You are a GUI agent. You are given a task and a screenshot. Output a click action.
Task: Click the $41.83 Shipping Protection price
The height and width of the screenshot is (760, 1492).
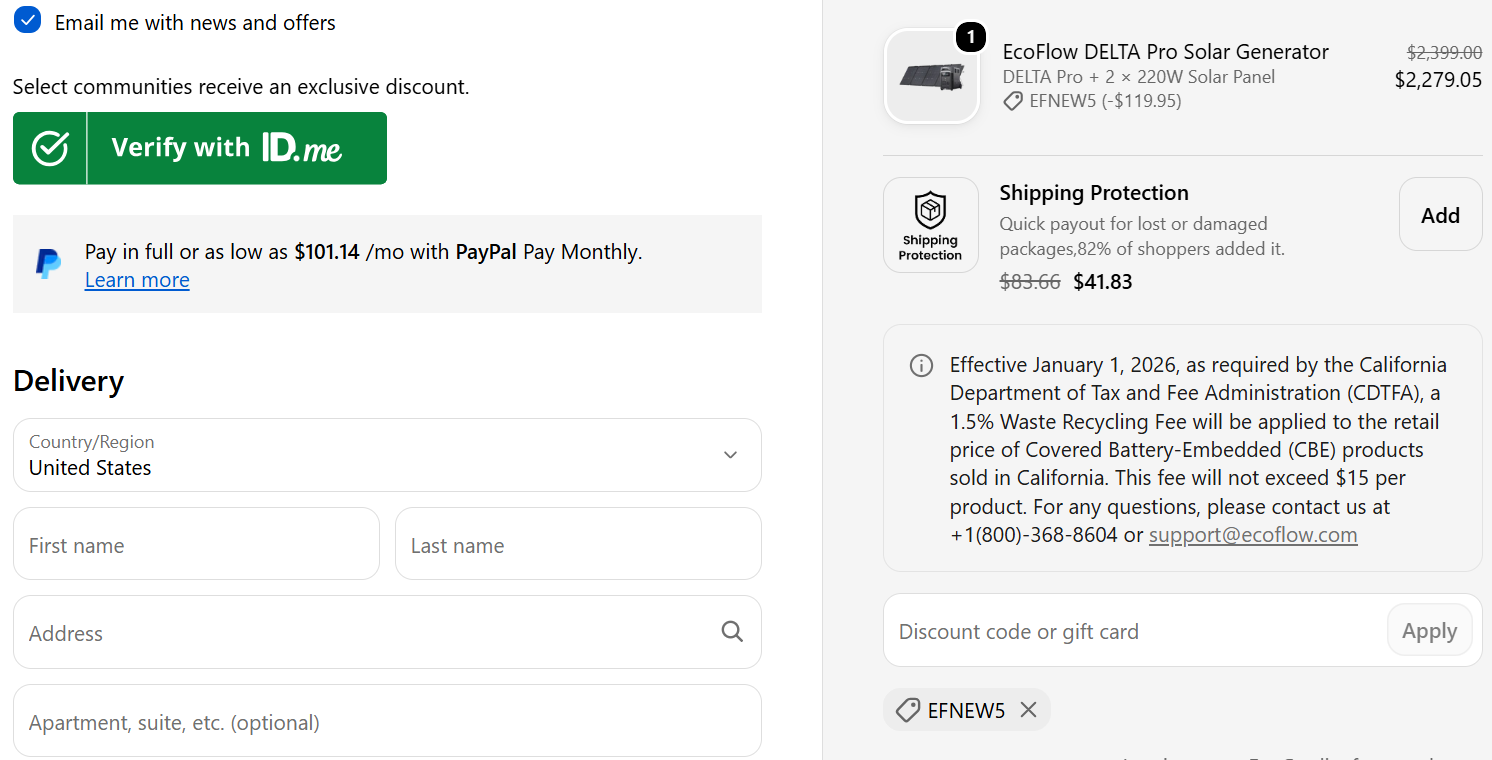tap(1103, 282)
